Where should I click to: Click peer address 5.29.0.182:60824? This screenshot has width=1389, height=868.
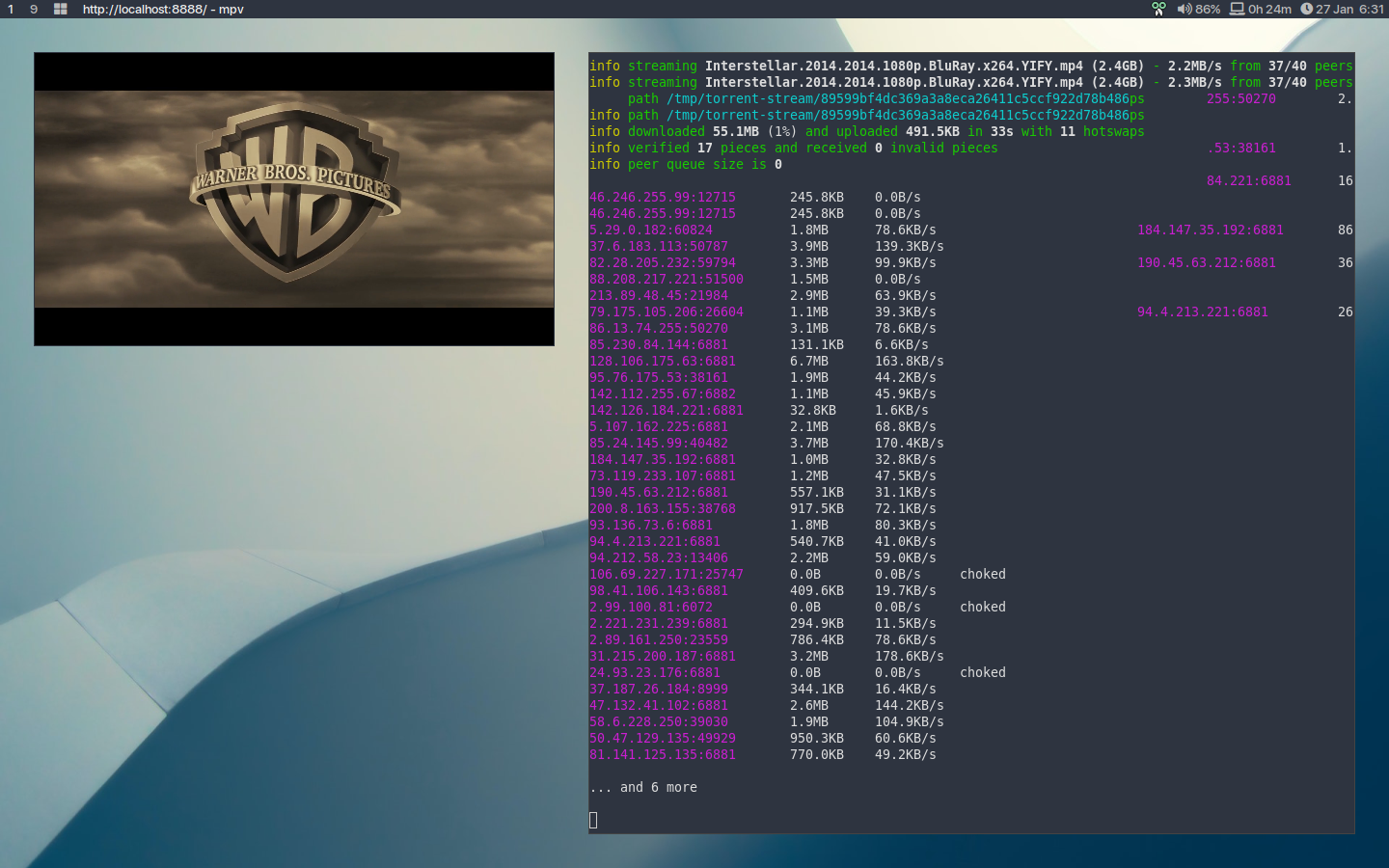click(x=651, y=230)
